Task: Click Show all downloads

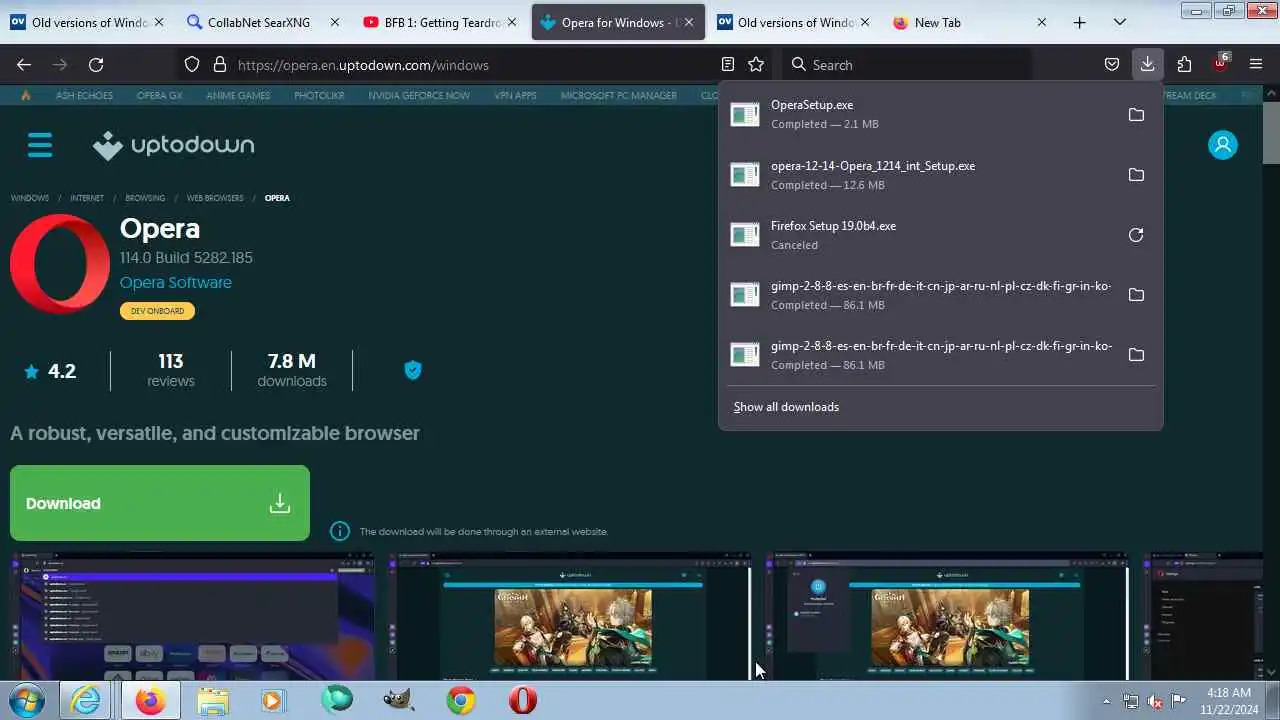Action: [x=786, y=407]
